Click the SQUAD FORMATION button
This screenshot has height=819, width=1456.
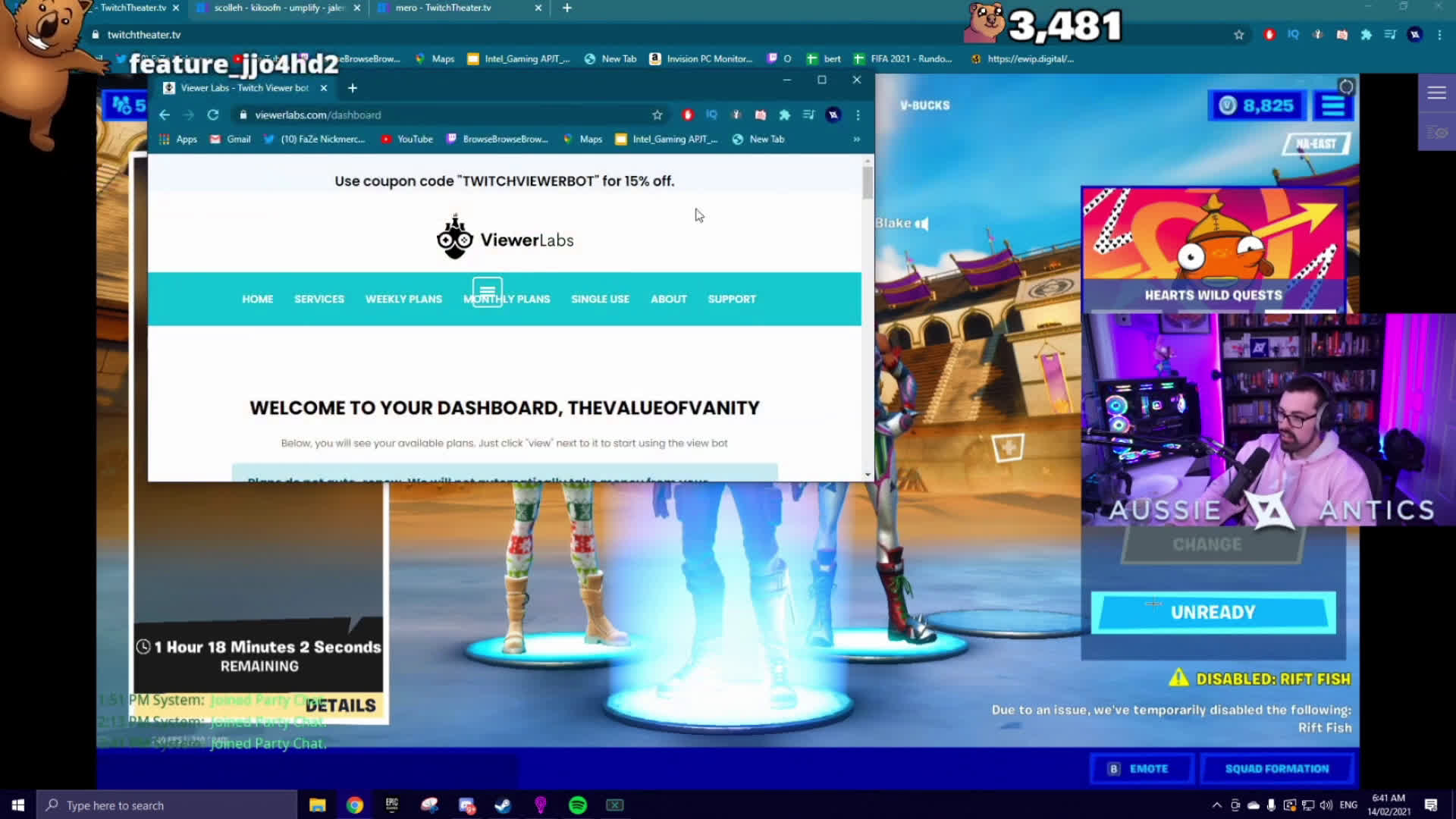[x=1277, y=768]
